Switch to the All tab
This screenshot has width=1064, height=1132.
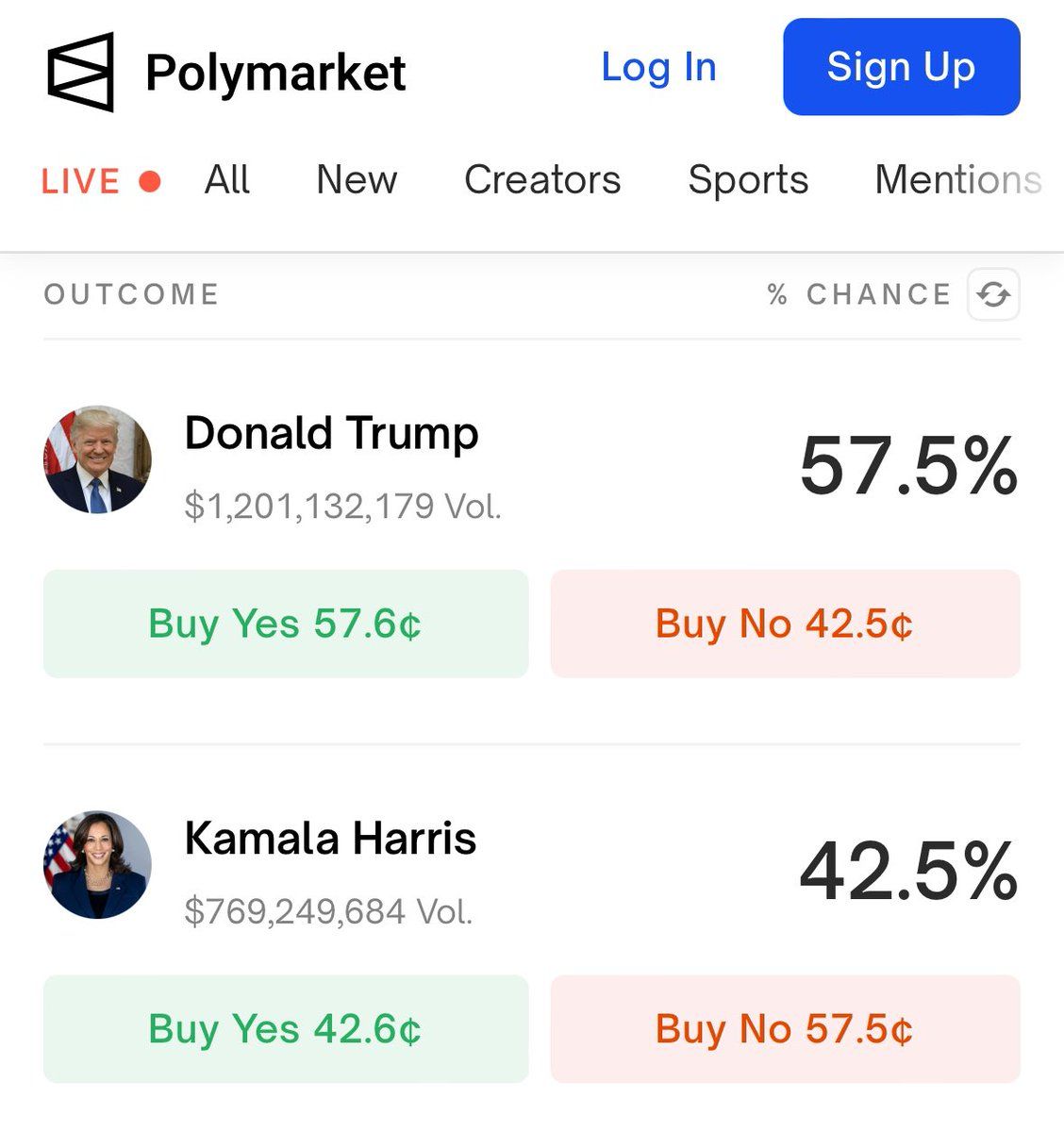click(x=227, y=179)
